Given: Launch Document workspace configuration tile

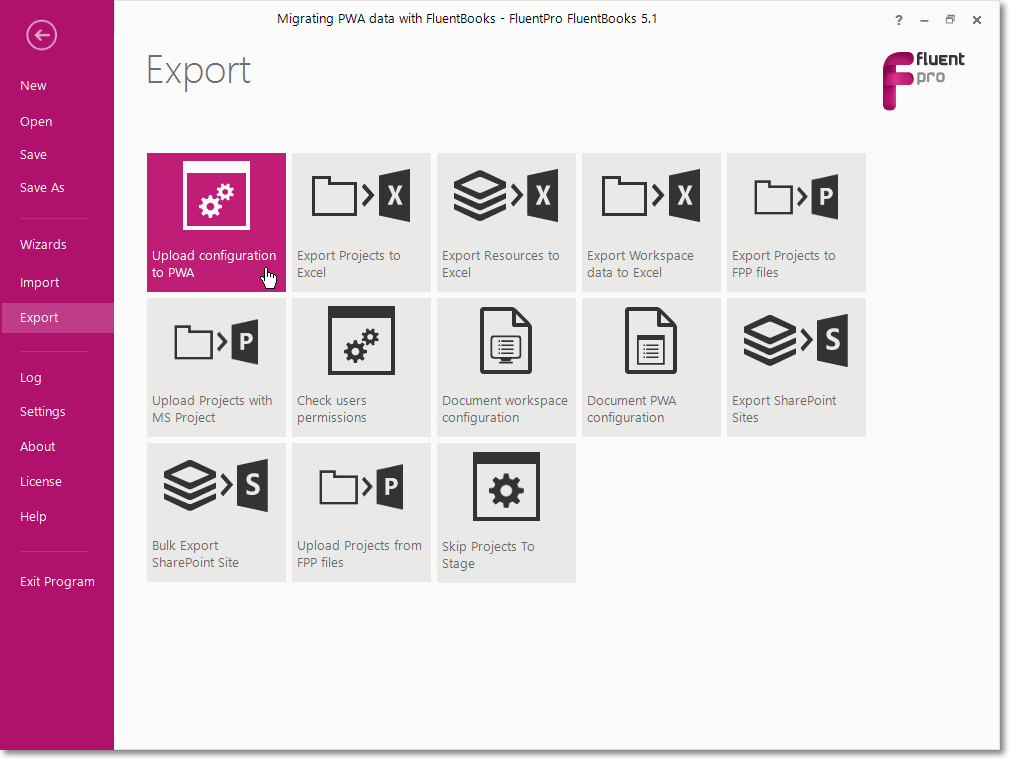Looking at the screenshot, I should (506, 367).
